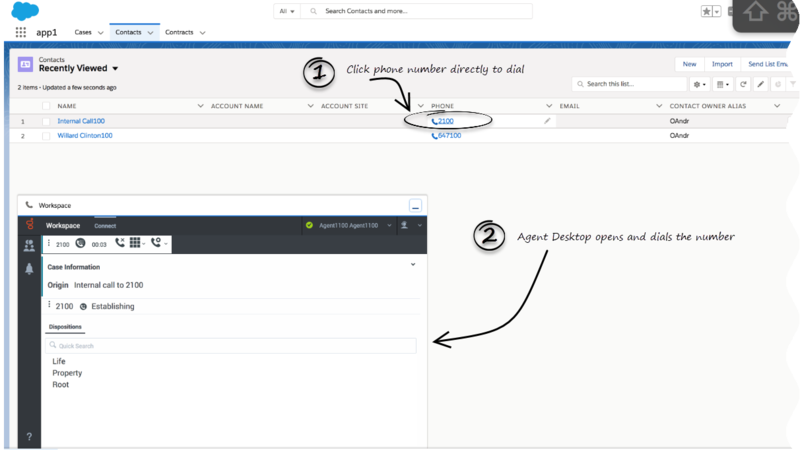Toggle the select-all checkbox in header
Screen dimensions: 800x450
click(46, 105)
